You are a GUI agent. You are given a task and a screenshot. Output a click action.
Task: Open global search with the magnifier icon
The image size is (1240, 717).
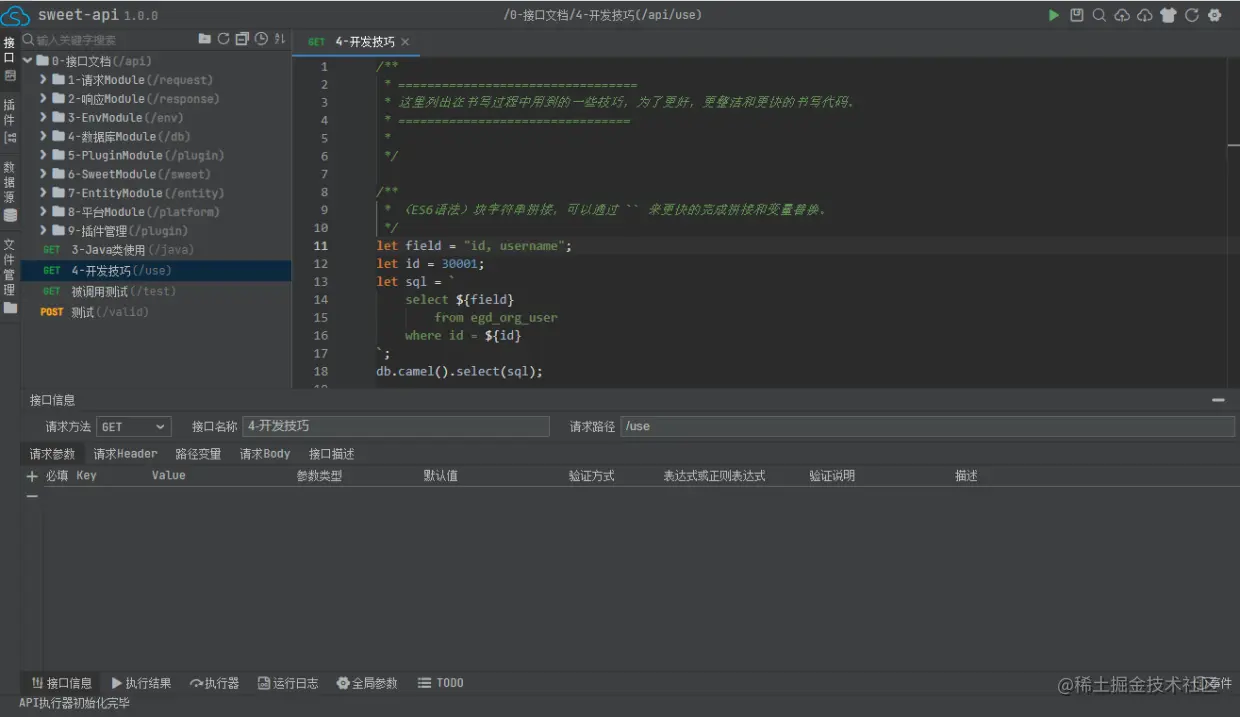tap(1099, 15)
